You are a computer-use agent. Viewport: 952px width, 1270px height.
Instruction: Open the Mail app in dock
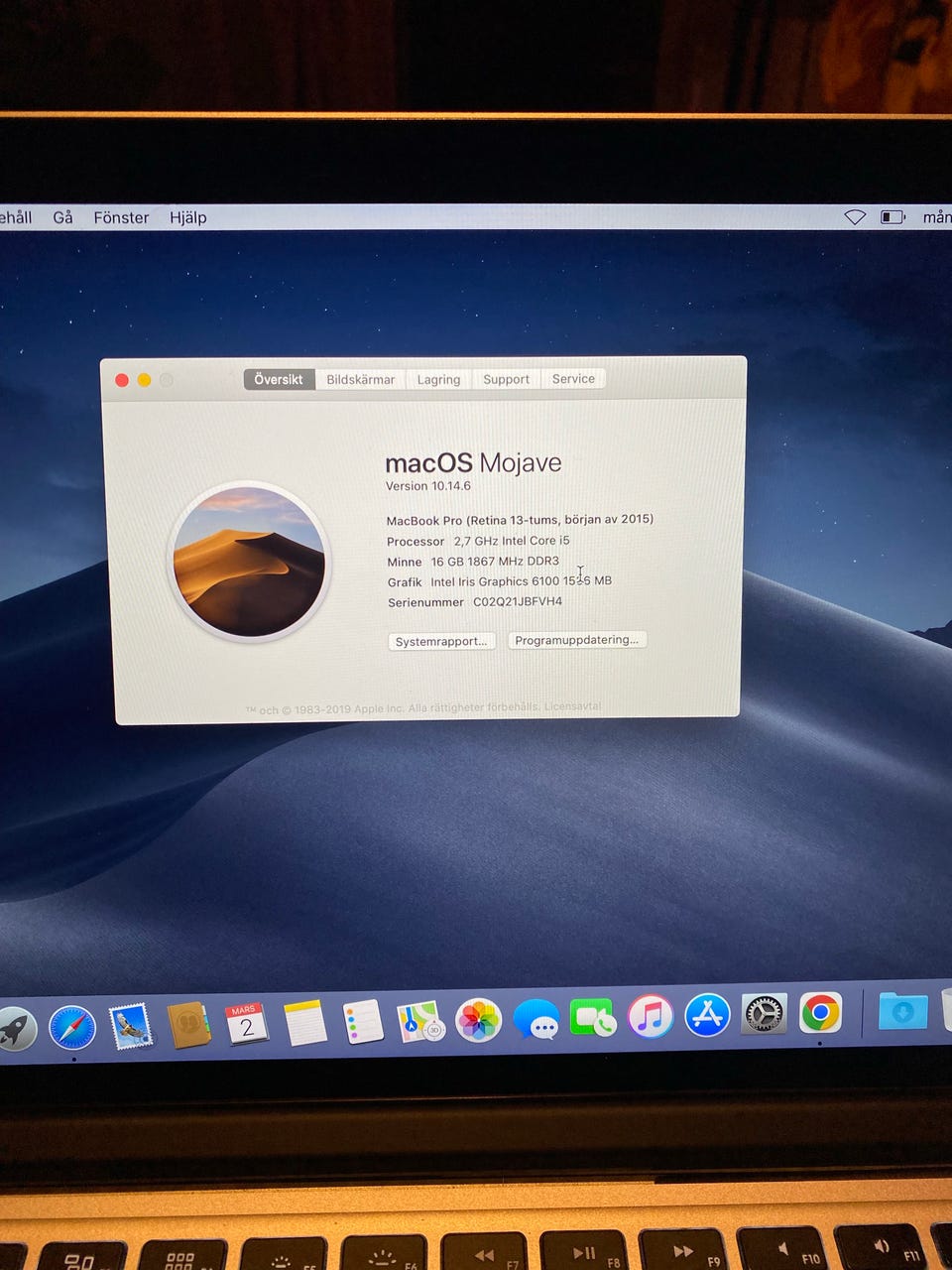[131, 1026]
